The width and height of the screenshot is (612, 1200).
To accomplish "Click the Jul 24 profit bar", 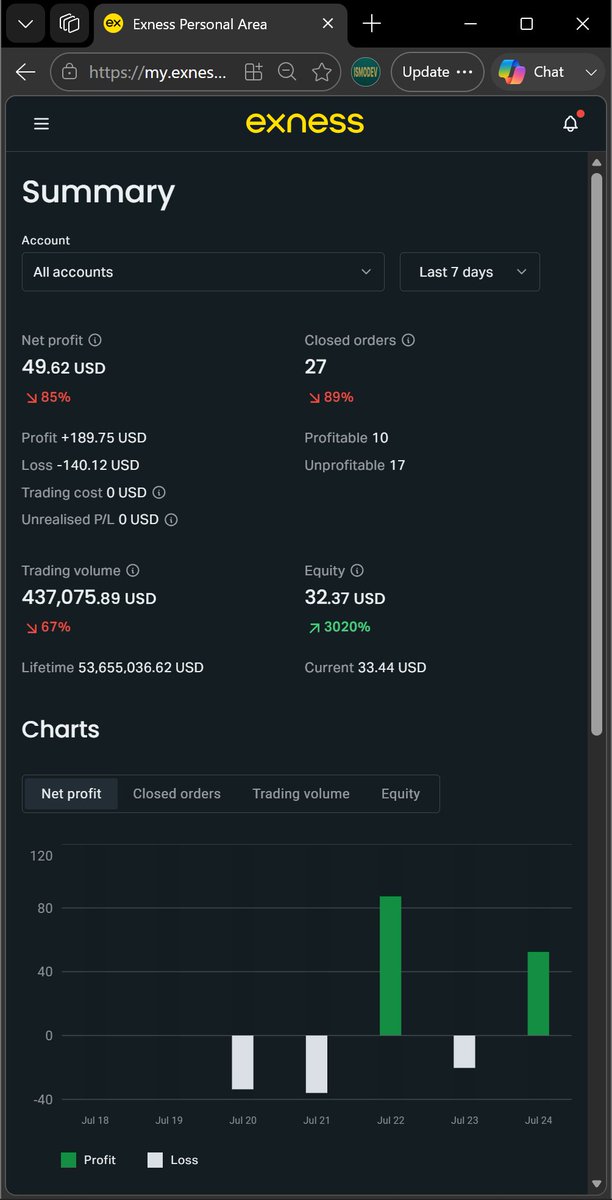I will pyautogui.click(x=539, y=994).
